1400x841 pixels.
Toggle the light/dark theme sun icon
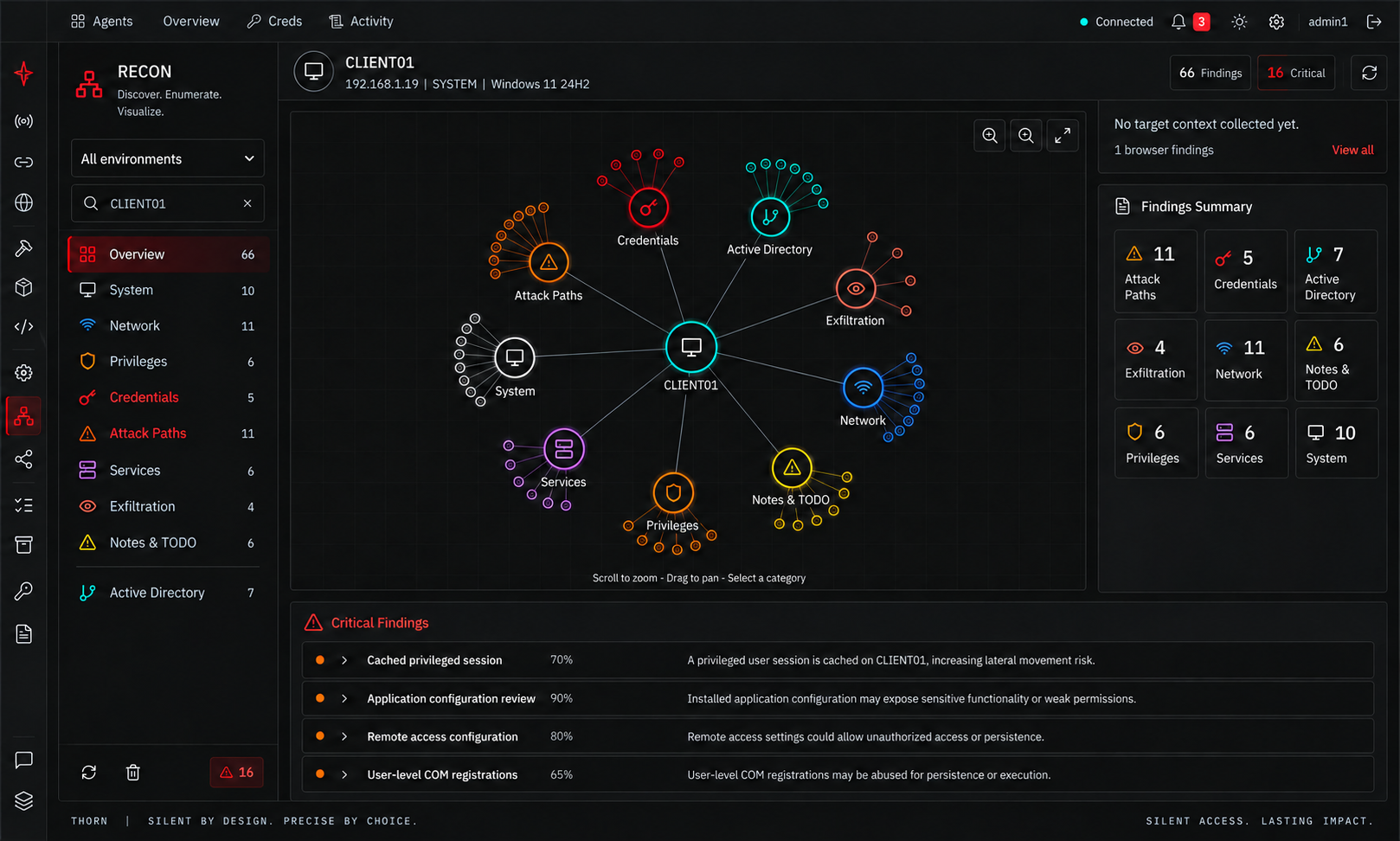click(1239, 22)
